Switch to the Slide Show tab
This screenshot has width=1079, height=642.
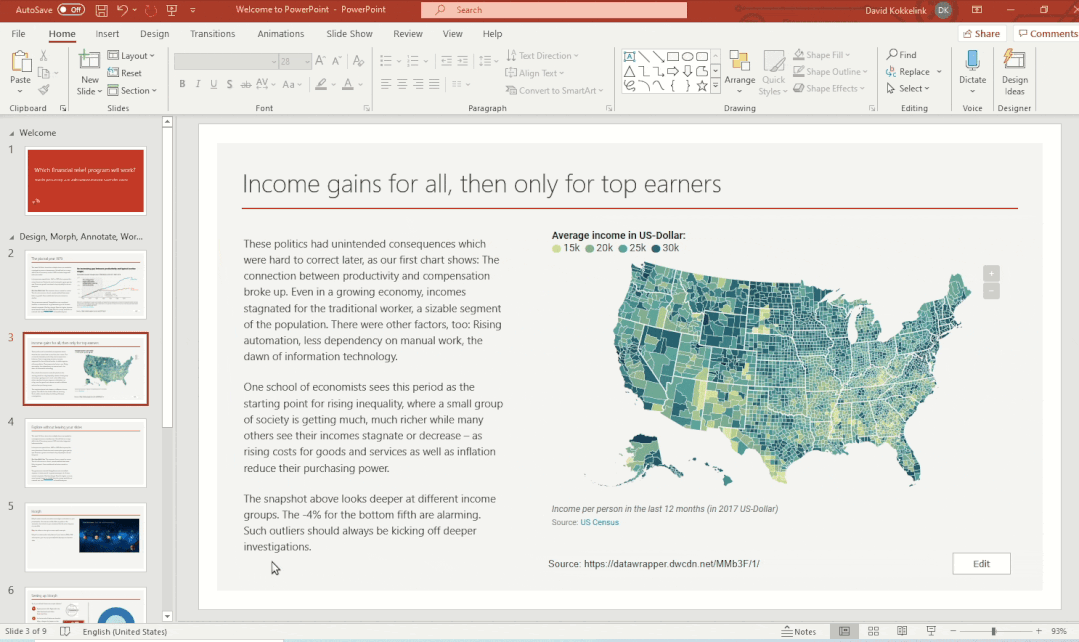click(x=350, y=33)
